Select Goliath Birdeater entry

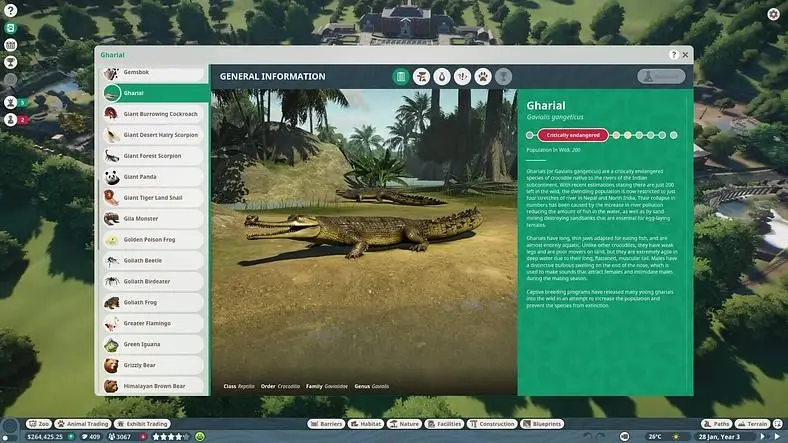pos(154,282)
